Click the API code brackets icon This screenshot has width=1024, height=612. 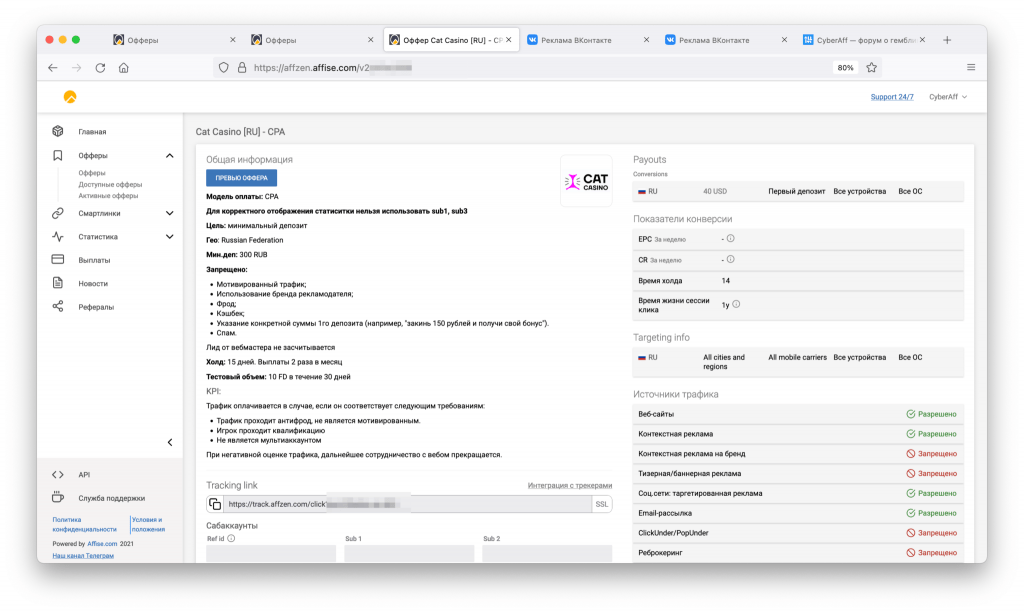point(58,475)
